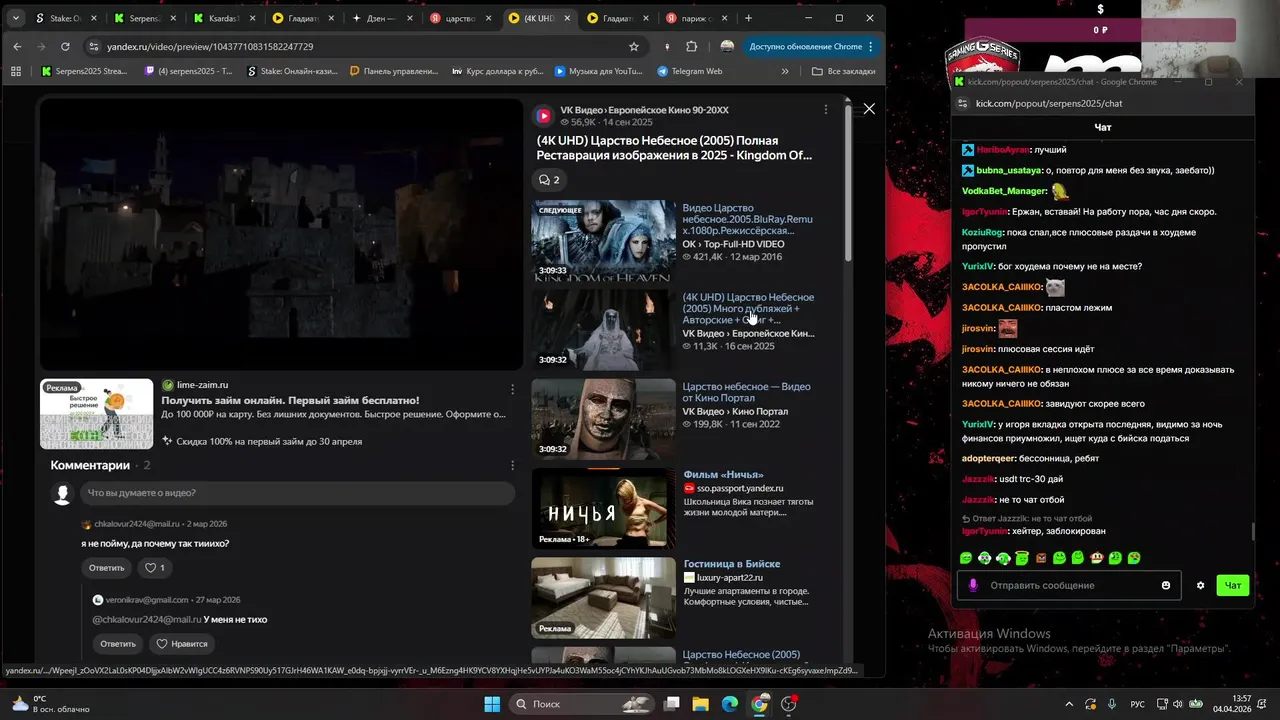Open lime-zaim.ru ad heading Получить займ онлайн

290,400
